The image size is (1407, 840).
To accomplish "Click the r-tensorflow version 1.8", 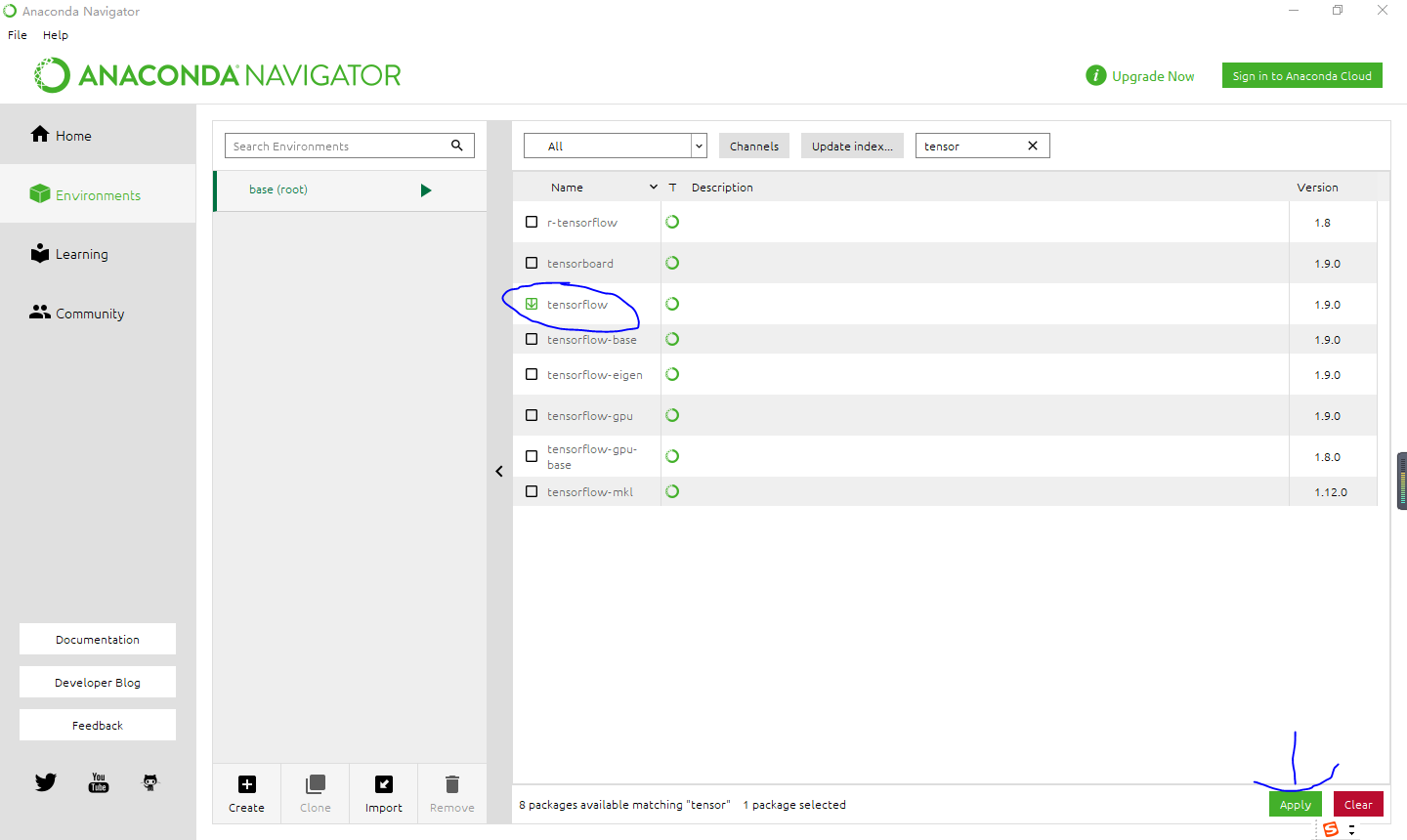I will (x=1322, y=222).
